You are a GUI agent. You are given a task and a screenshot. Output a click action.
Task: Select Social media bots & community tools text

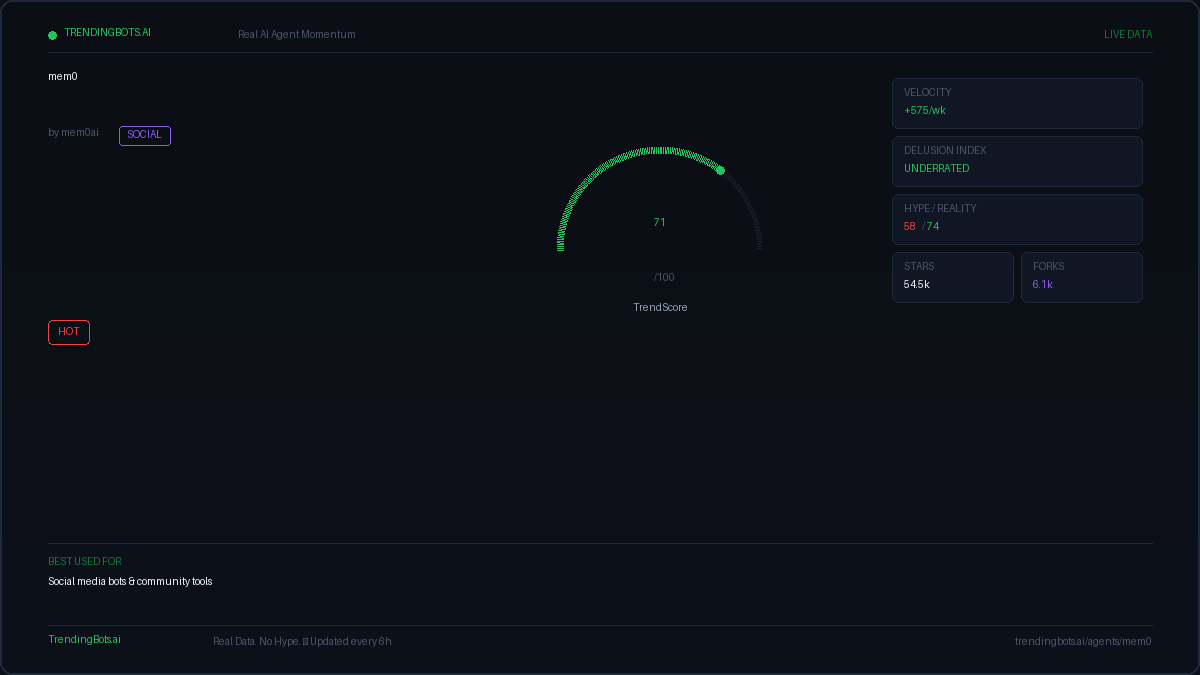pyautogui.click(x=130, y=581)
